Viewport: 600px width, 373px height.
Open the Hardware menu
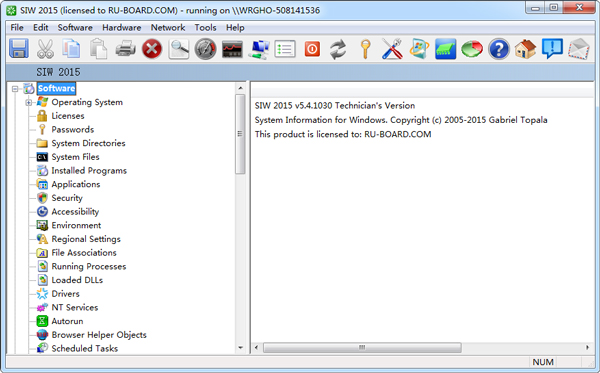pos(121,28)
